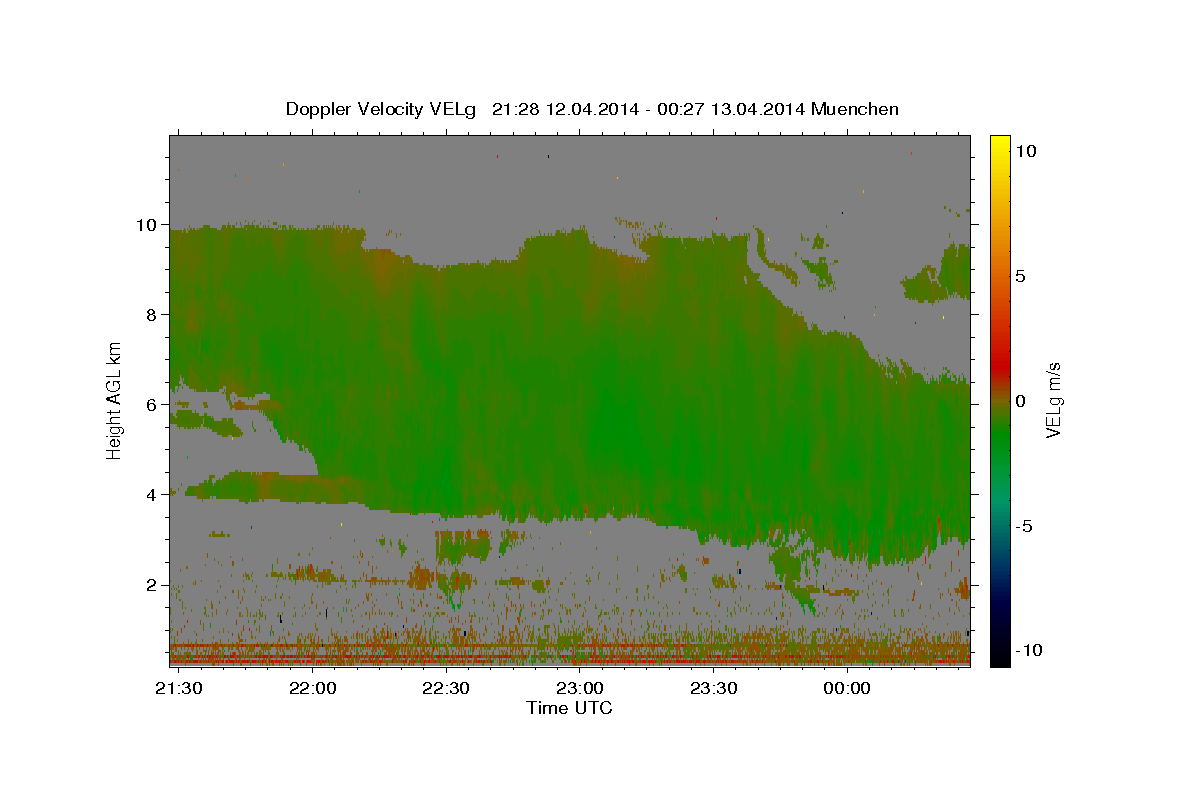
Task: Click the colorbar value '10' at top
Action: click(x=1025, y=151)
